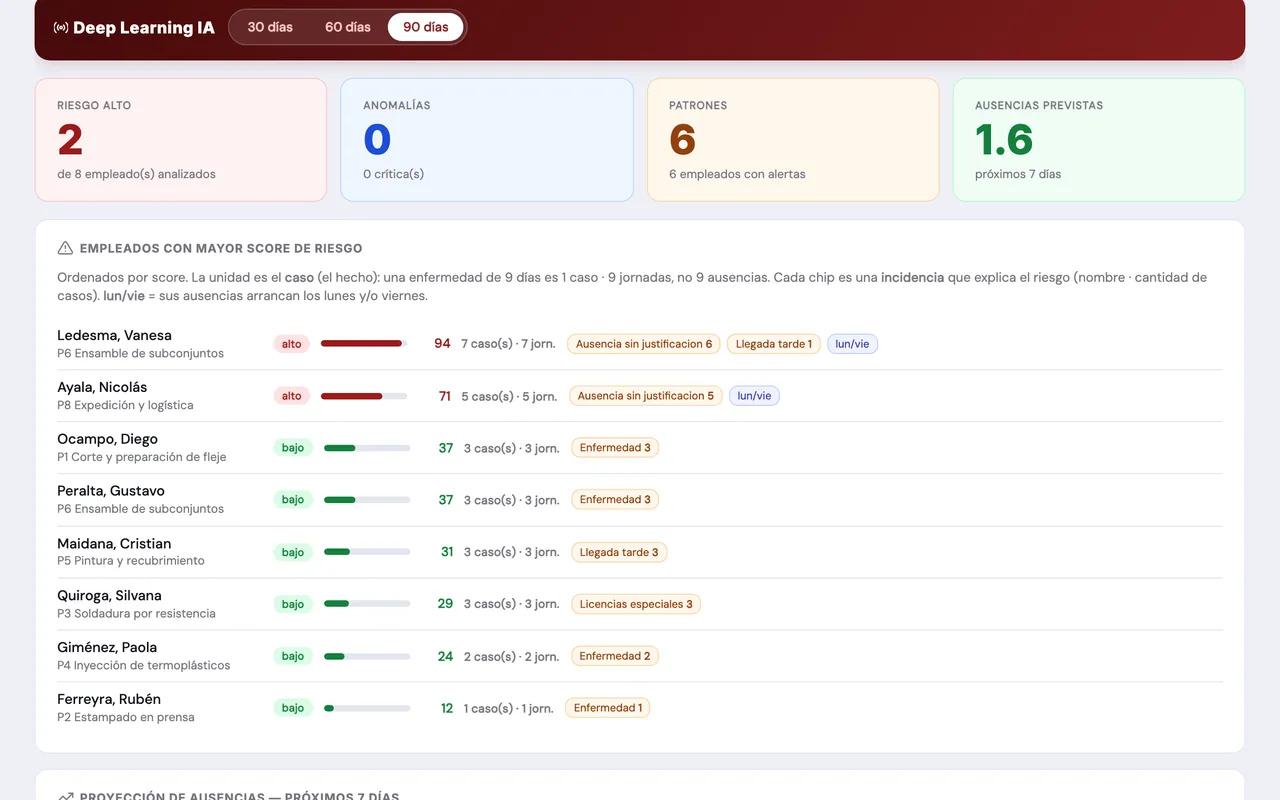Click the Ausencia sin justificacion 5 chip
This screenshot has height=800, width=1280.
645,396
